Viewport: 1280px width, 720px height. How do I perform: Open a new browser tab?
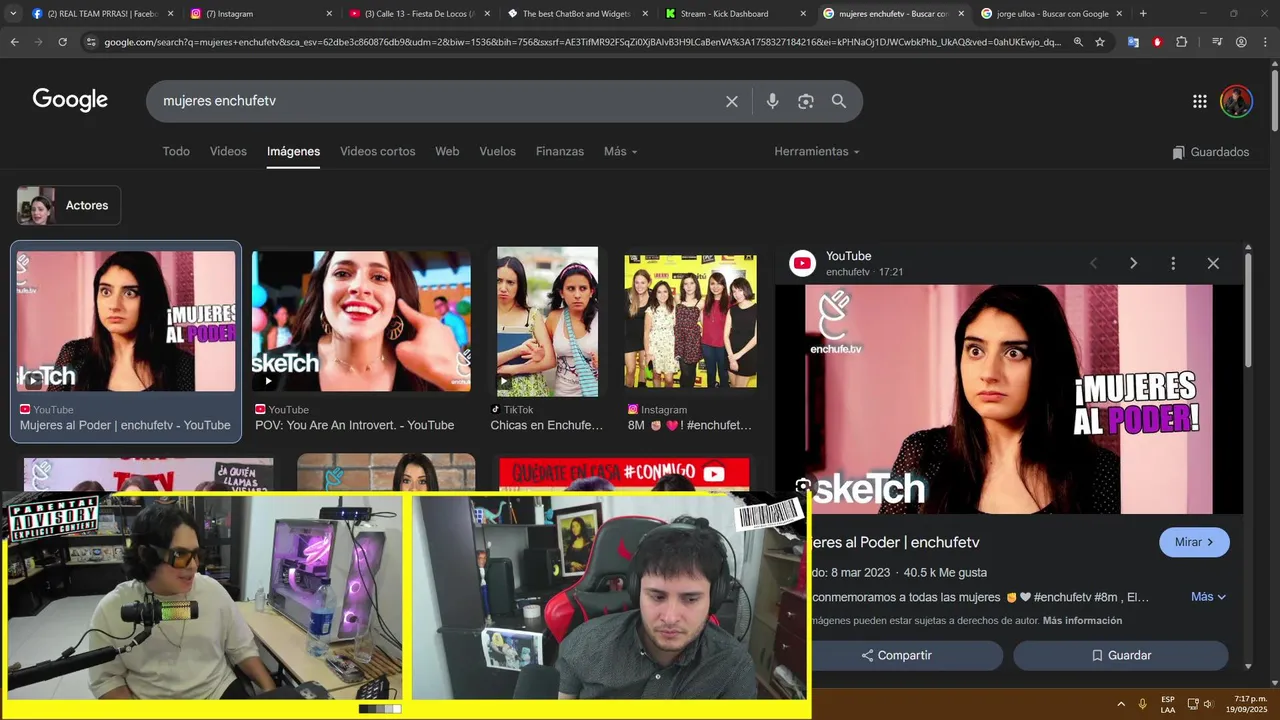point(1143,14)
